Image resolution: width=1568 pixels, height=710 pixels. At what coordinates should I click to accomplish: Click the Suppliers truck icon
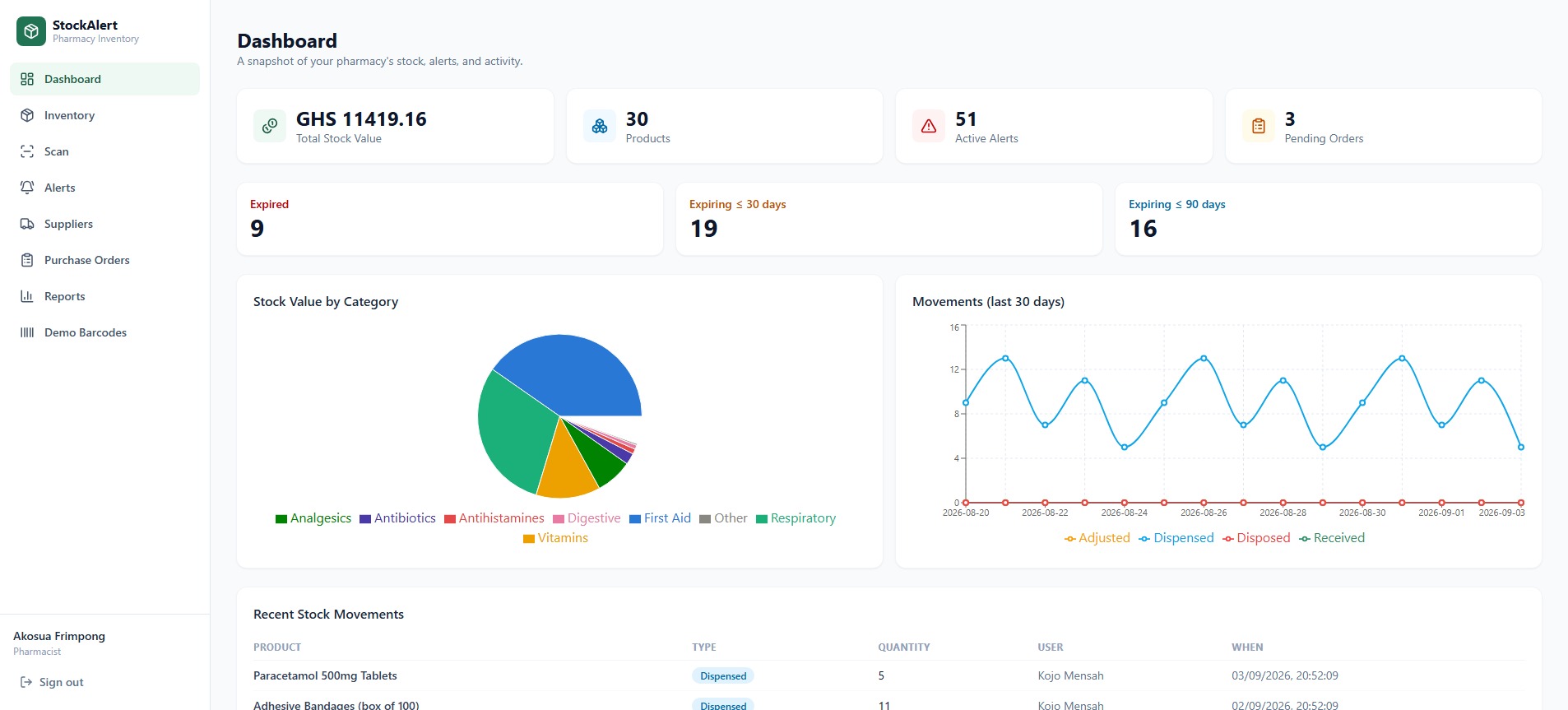pos(27,224)
